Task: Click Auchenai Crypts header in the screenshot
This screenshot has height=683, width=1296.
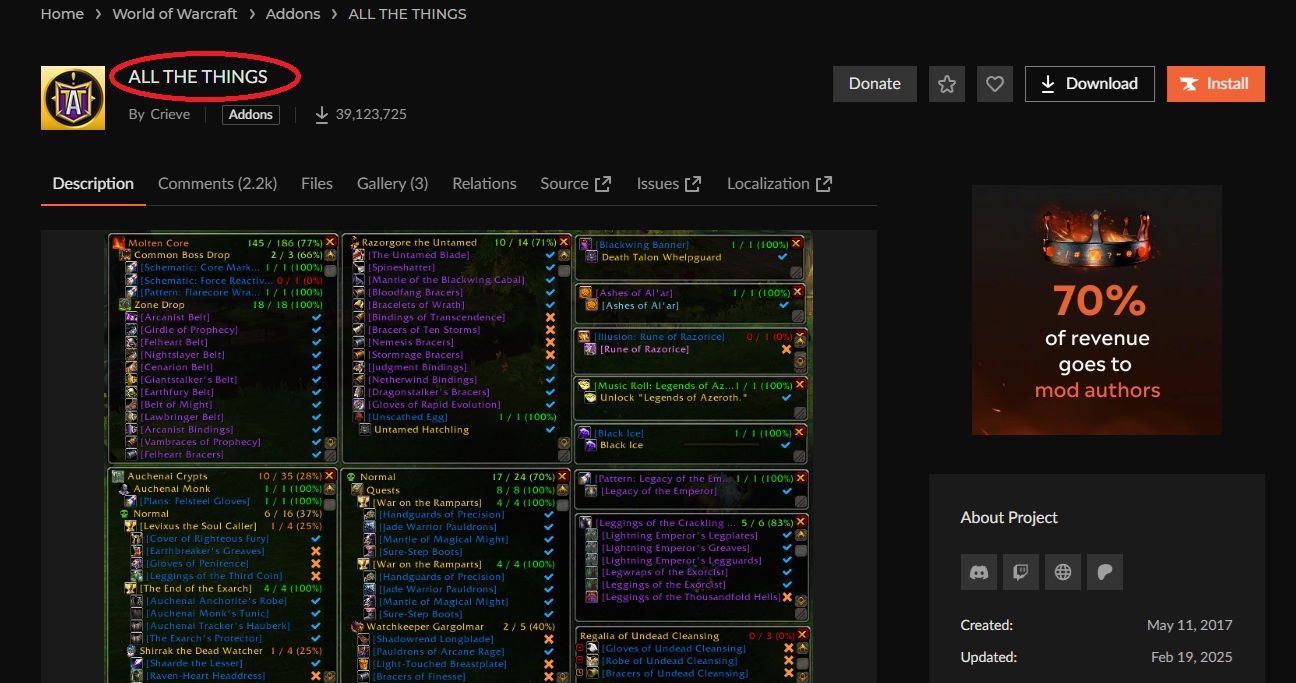Action: pyautogui.click(x=166, y=477)
